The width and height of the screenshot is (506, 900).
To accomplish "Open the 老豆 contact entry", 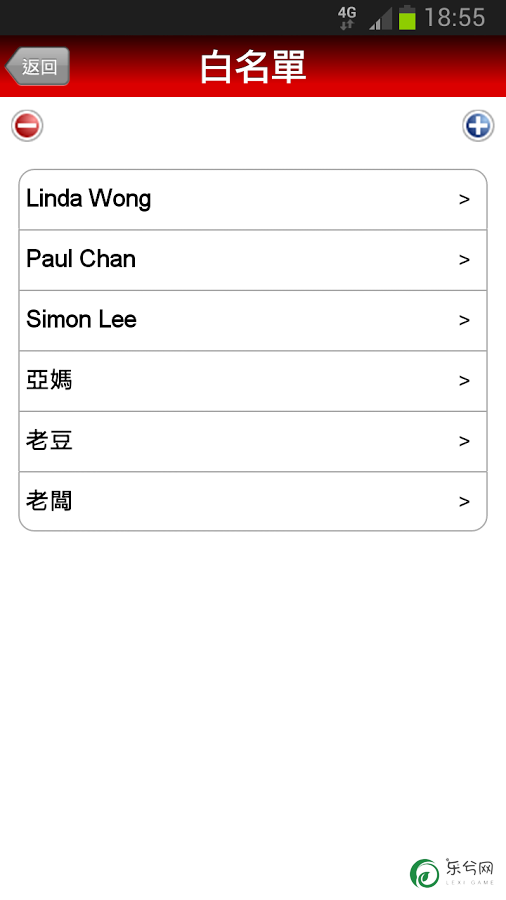I will (253, 441).
